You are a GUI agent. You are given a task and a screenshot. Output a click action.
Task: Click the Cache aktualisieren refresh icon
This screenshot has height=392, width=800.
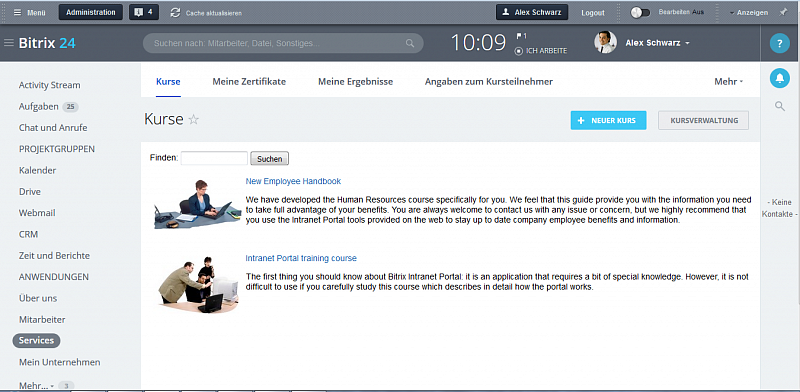(x=176, y=13)
